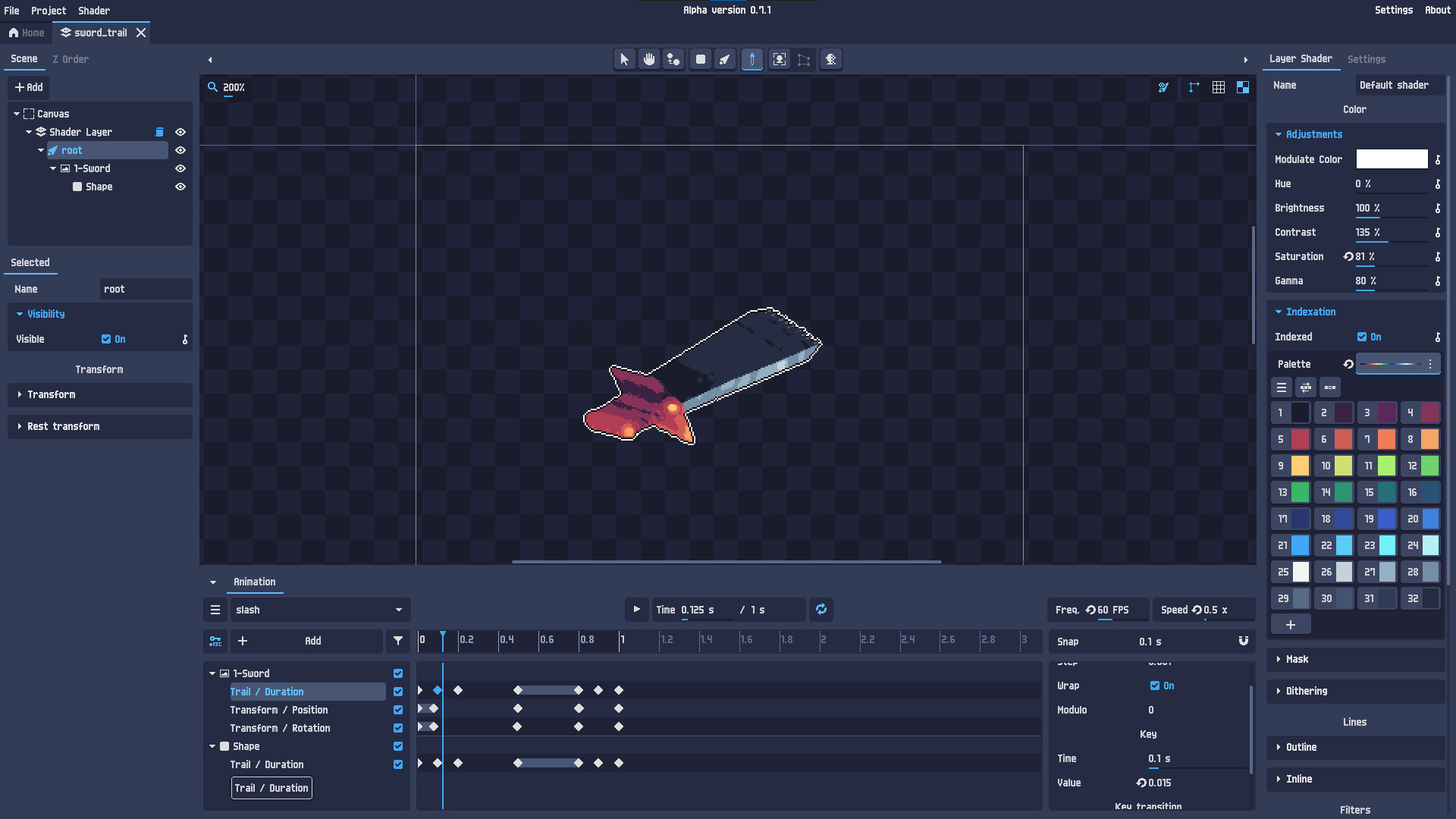Image resolution: width=1456 pixels, height=819 pixels.
Task: Open the Shader menu
Action: 93,11
